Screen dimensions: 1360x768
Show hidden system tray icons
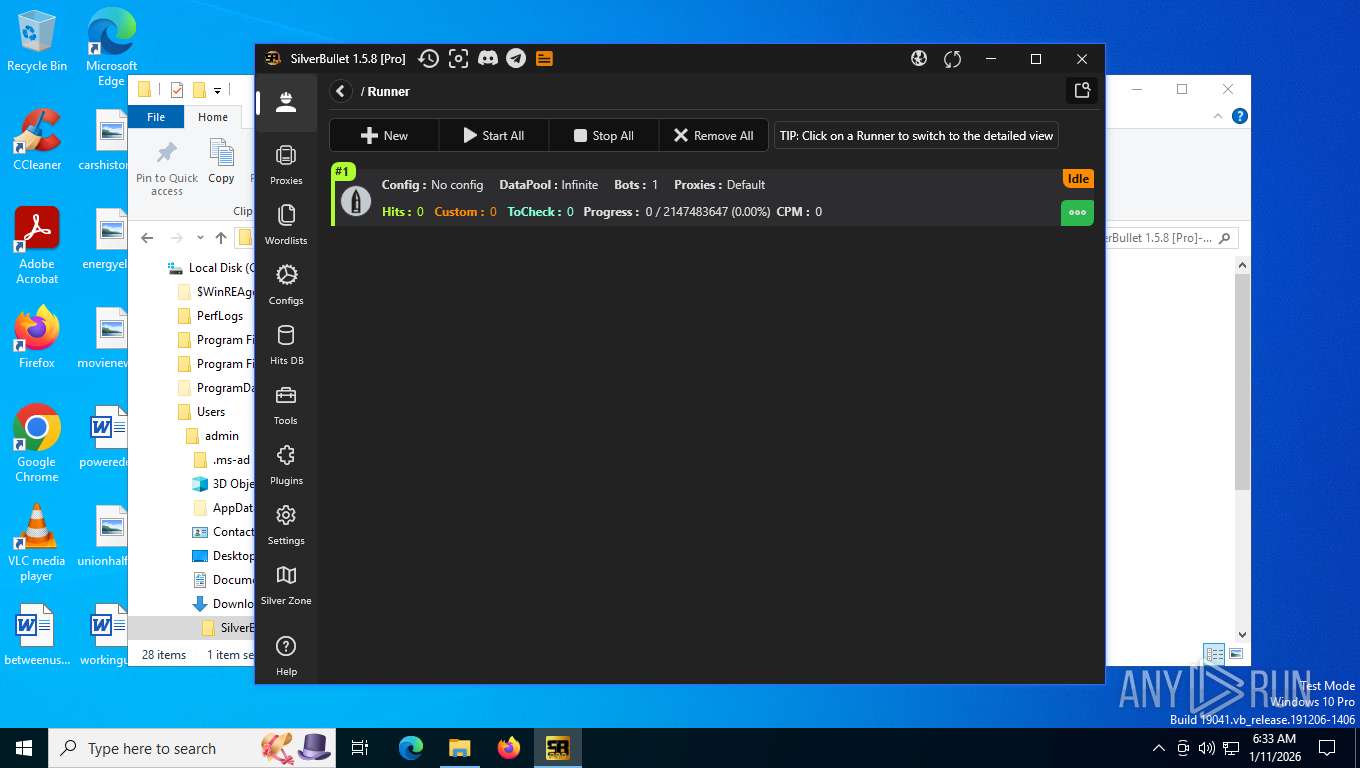click(1159, 748)
